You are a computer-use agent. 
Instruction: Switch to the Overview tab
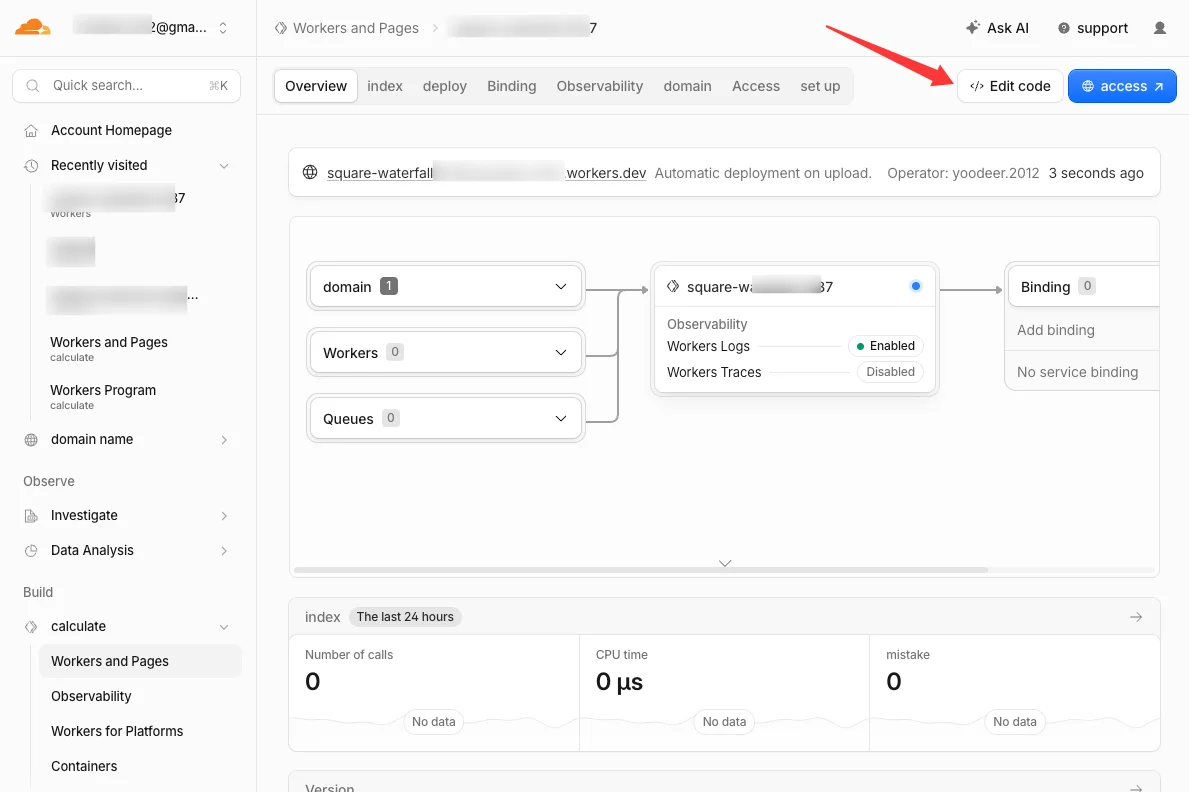pyautogui.click(x=316, y=86)
